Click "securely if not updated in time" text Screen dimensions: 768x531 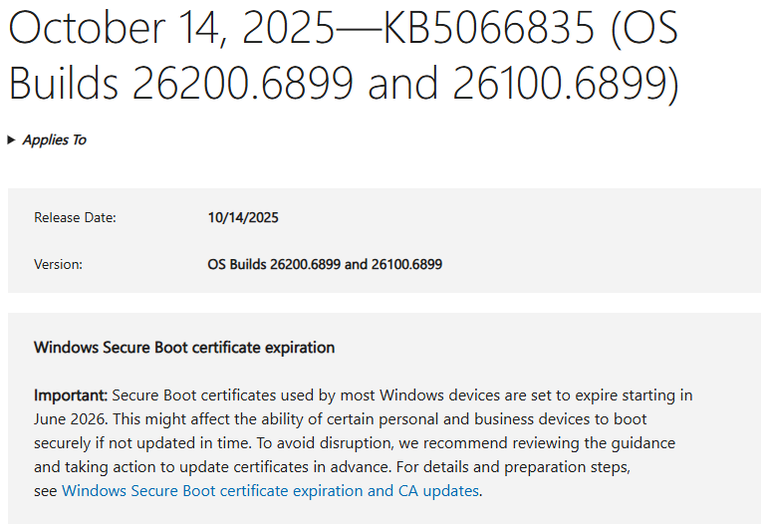[138, 442]
